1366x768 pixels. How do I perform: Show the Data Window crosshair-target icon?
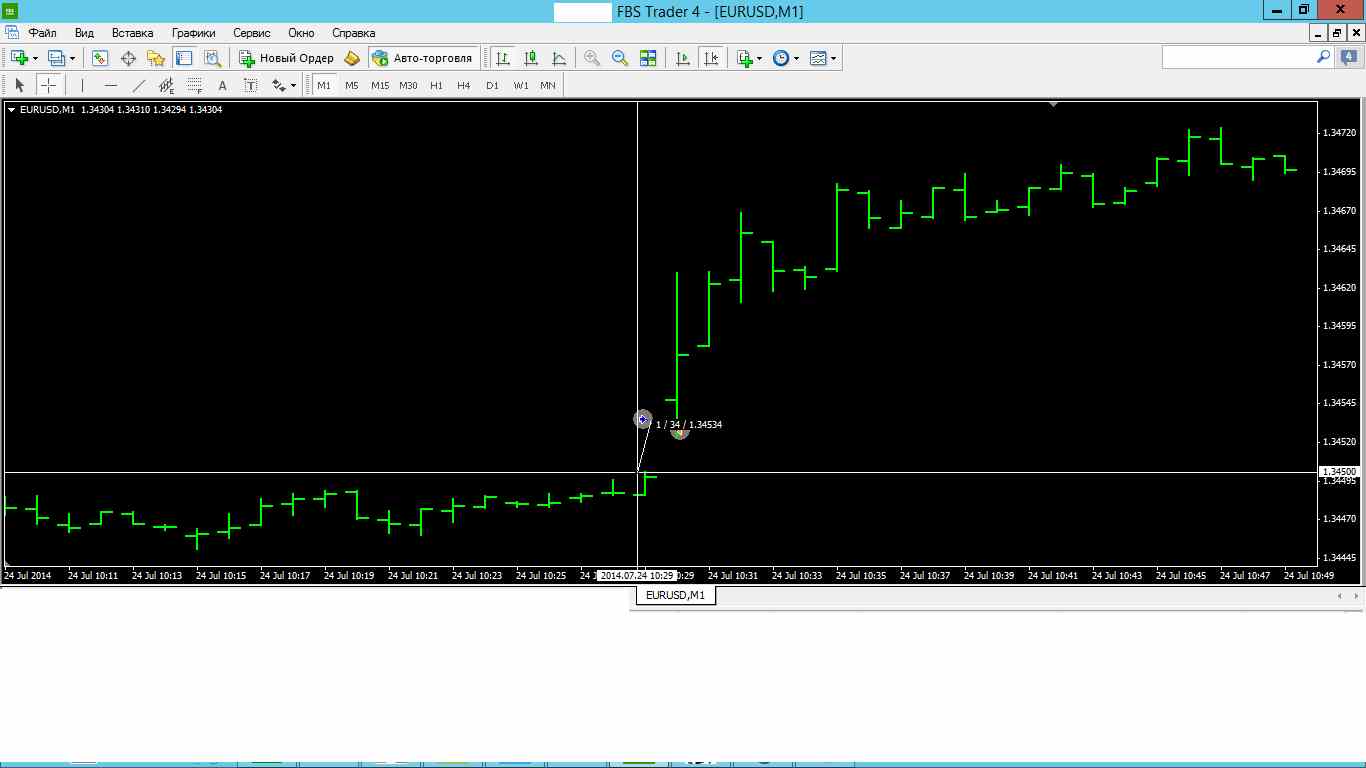128,58
